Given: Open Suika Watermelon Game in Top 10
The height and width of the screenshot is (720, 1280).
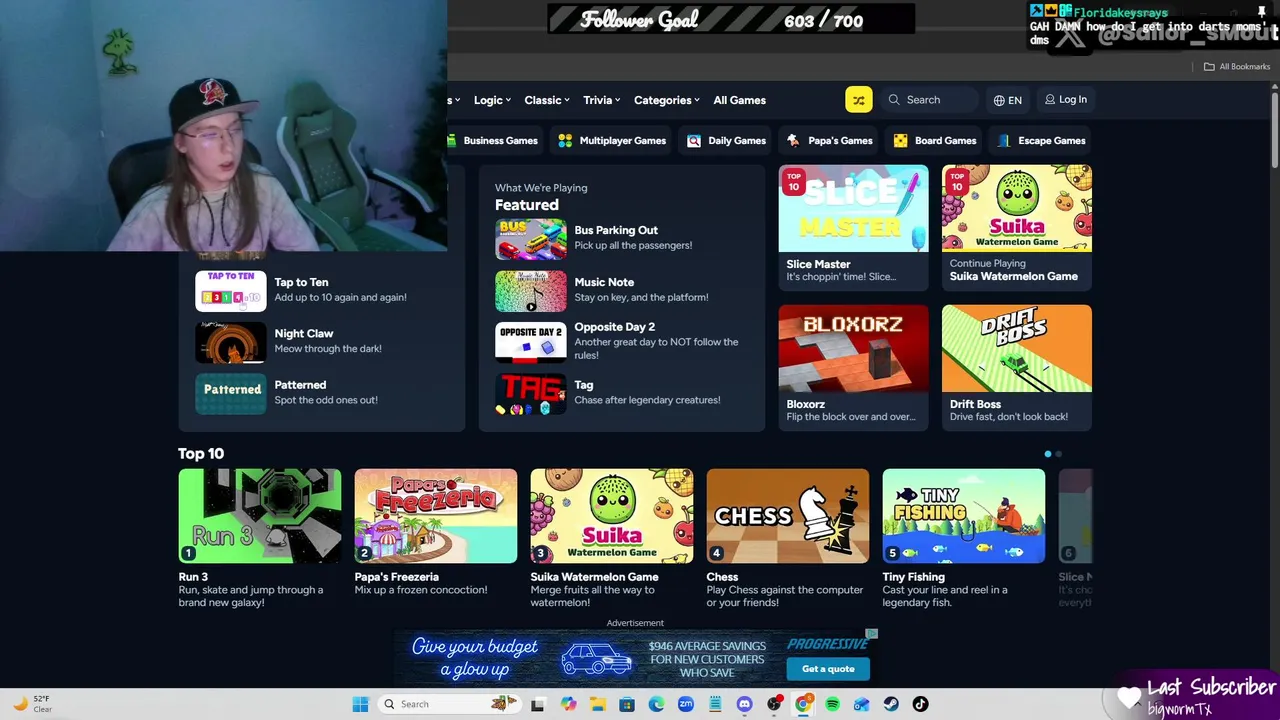Looking at the screenshot, I should 612,516.
